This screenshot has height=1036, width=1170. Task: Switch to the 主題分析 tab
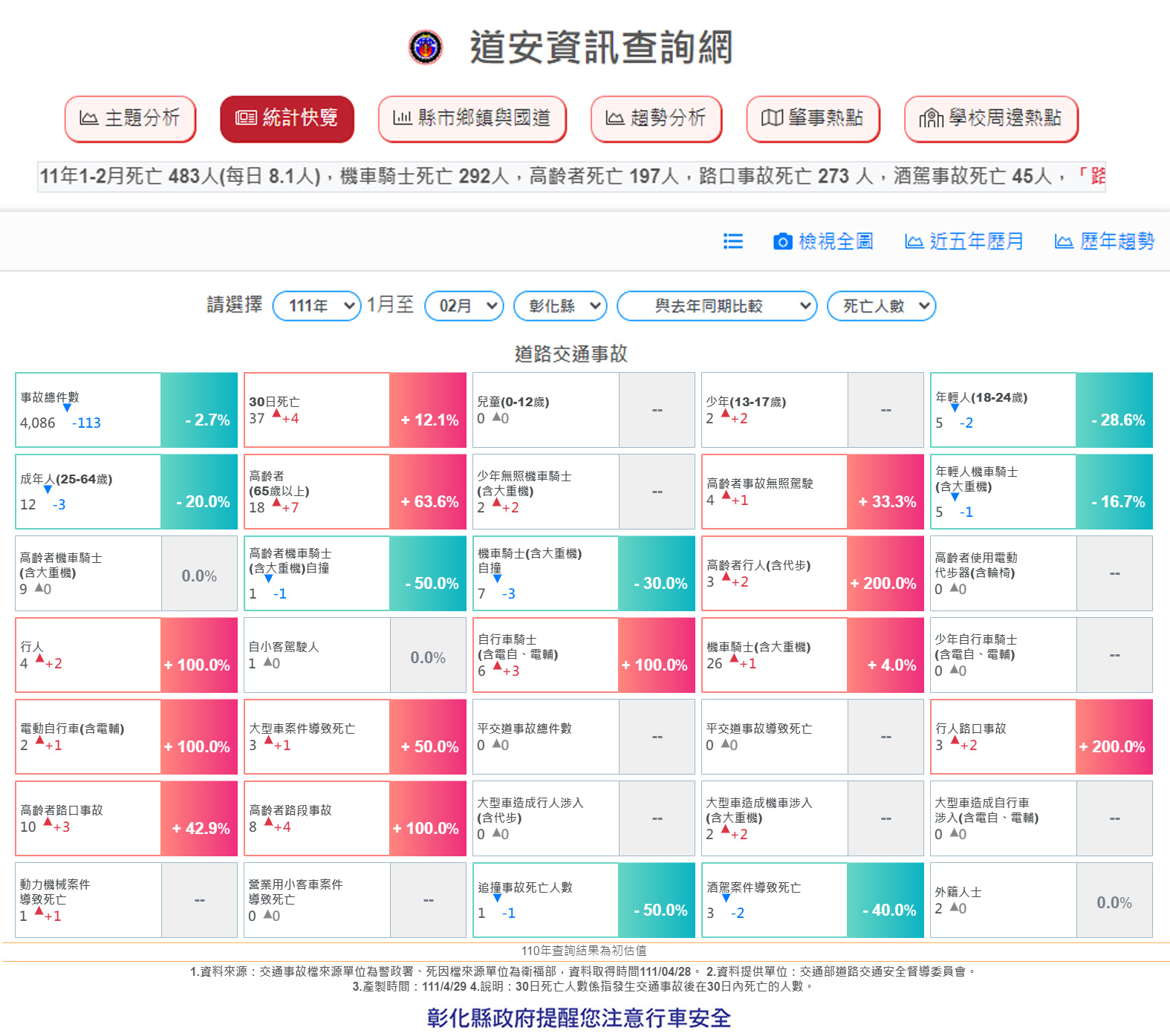click(130, 118)
